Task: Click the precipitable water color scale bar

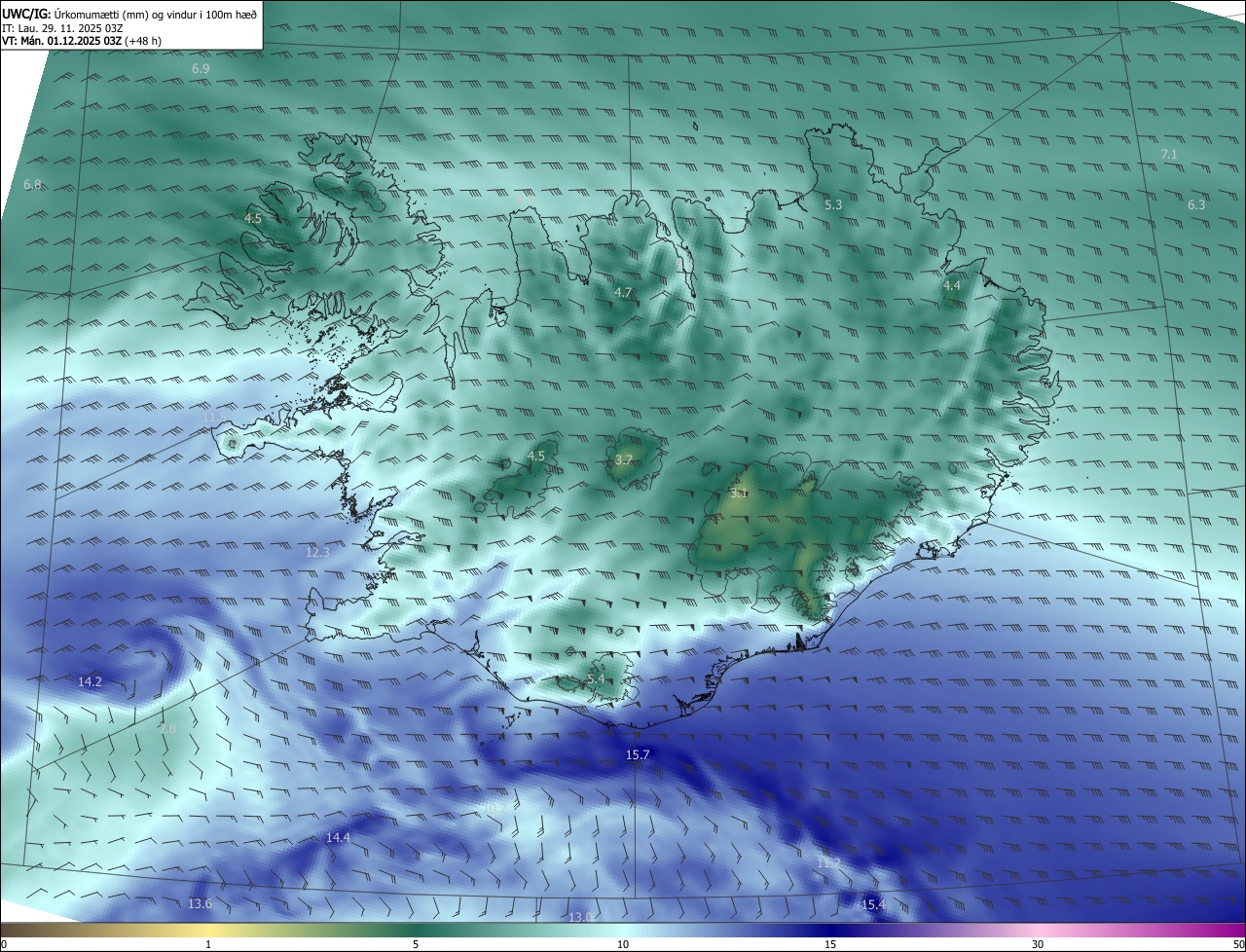Action: click(x=623, y=930)
